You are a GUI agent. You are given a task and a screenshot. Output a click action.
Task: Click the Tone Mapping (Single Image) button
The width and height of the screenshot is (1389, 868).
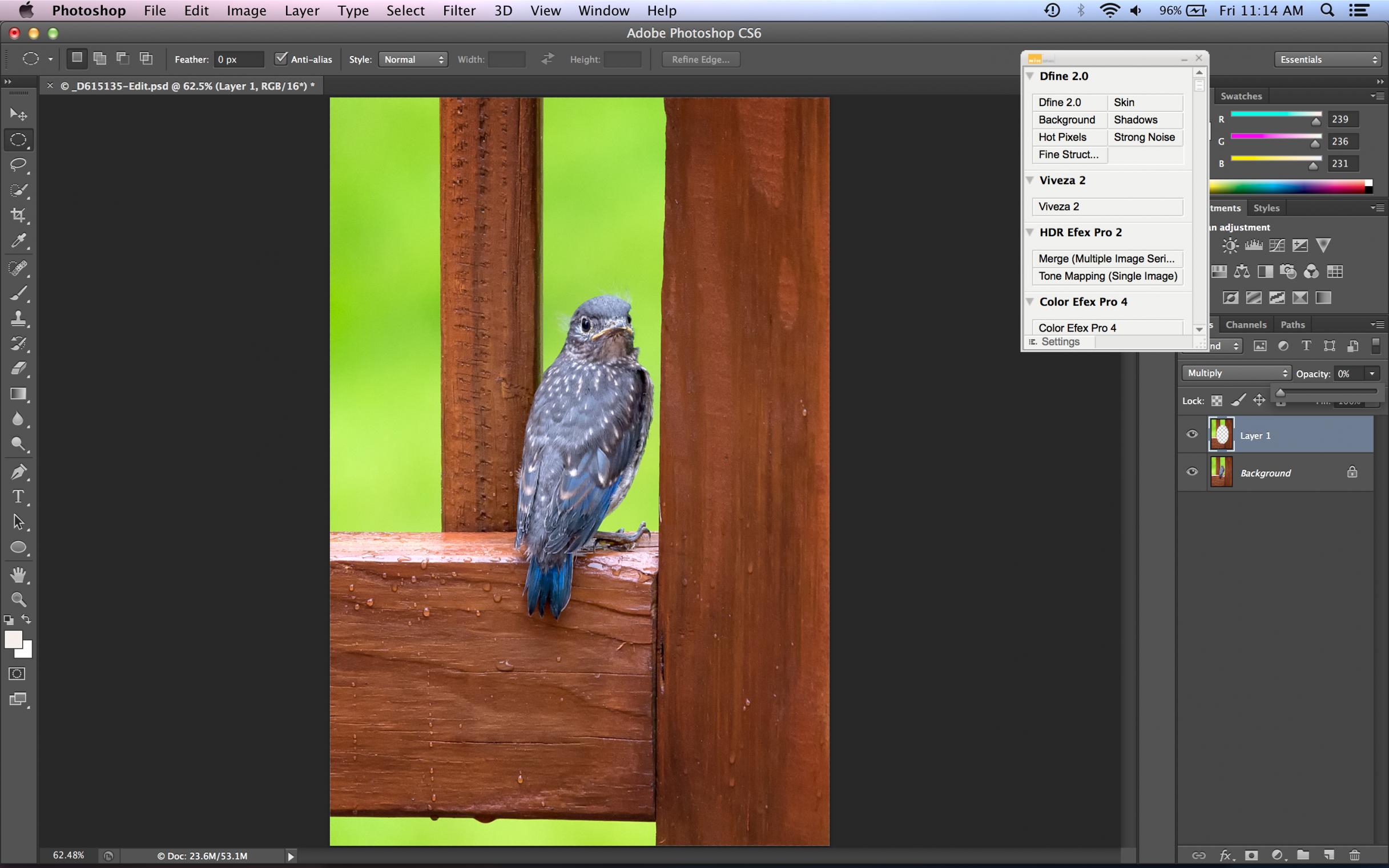pyautogui.click(x=1107, y=276)
